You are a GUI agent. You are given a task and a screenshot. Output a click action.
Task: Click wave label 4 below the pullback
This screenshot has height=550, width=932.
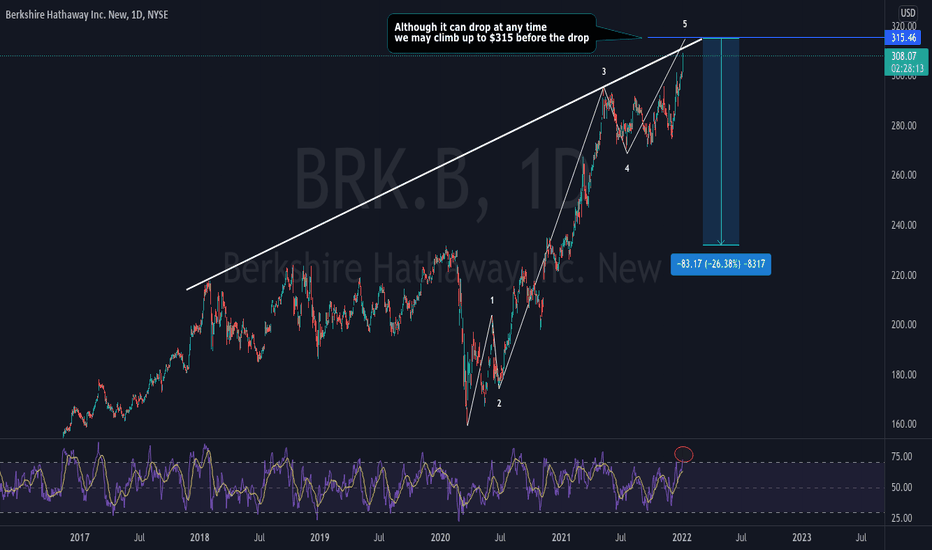(626, 169)
